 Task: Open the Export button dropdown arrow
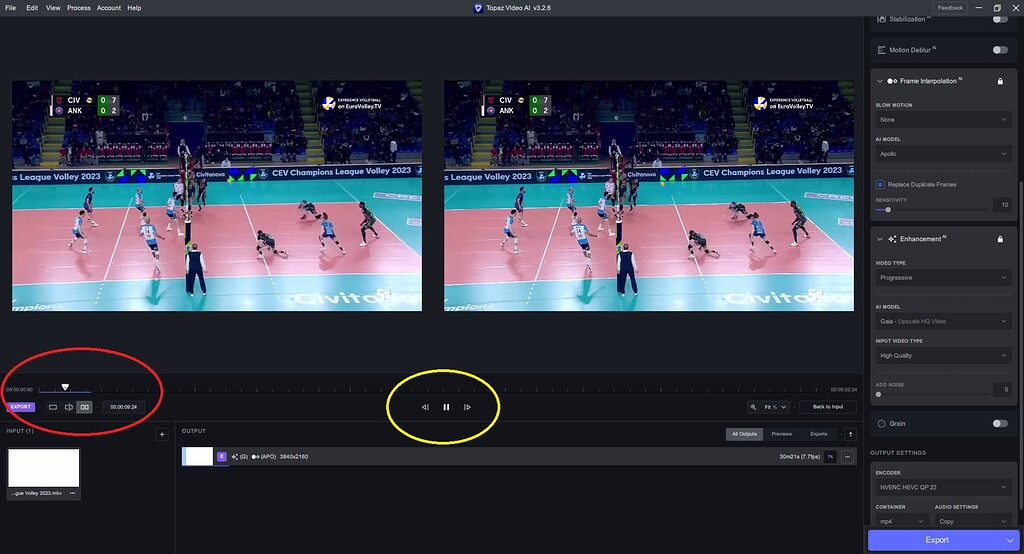[1010, 540]
